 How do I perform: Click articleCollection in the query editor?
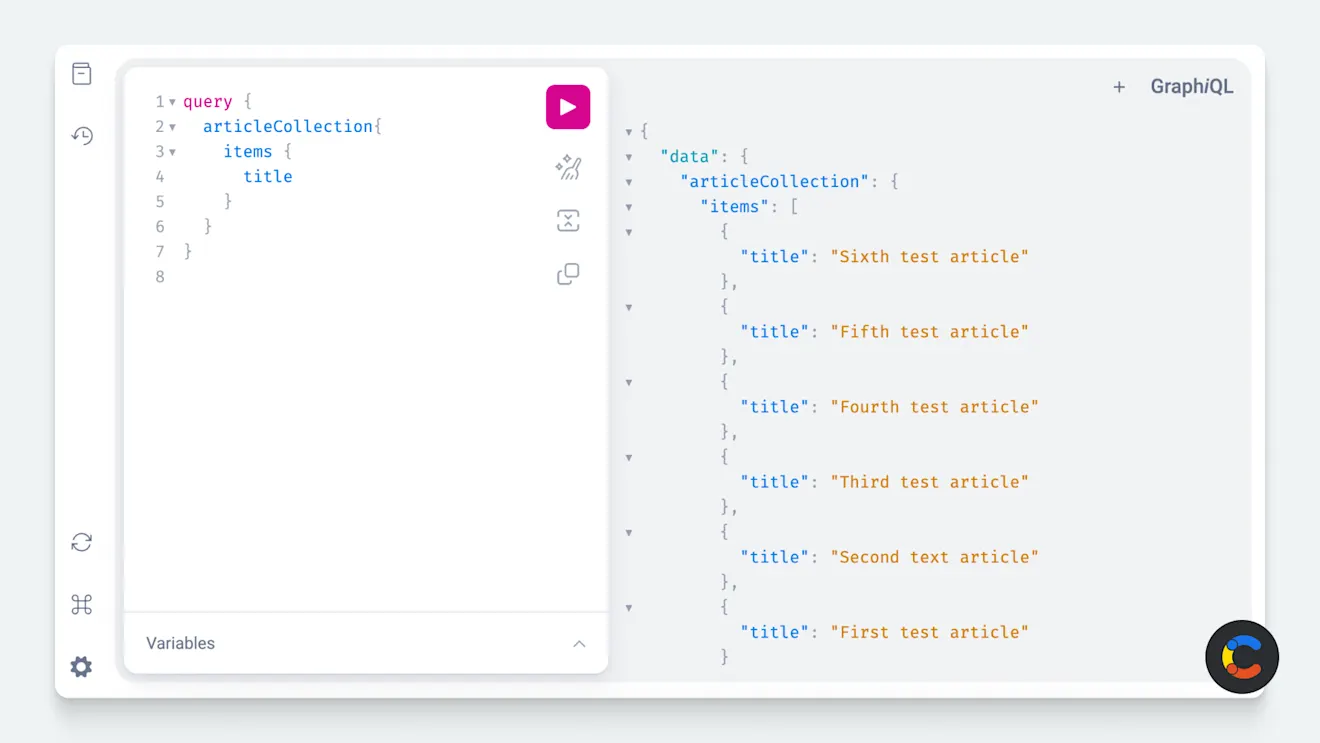(x=288, y=127)
